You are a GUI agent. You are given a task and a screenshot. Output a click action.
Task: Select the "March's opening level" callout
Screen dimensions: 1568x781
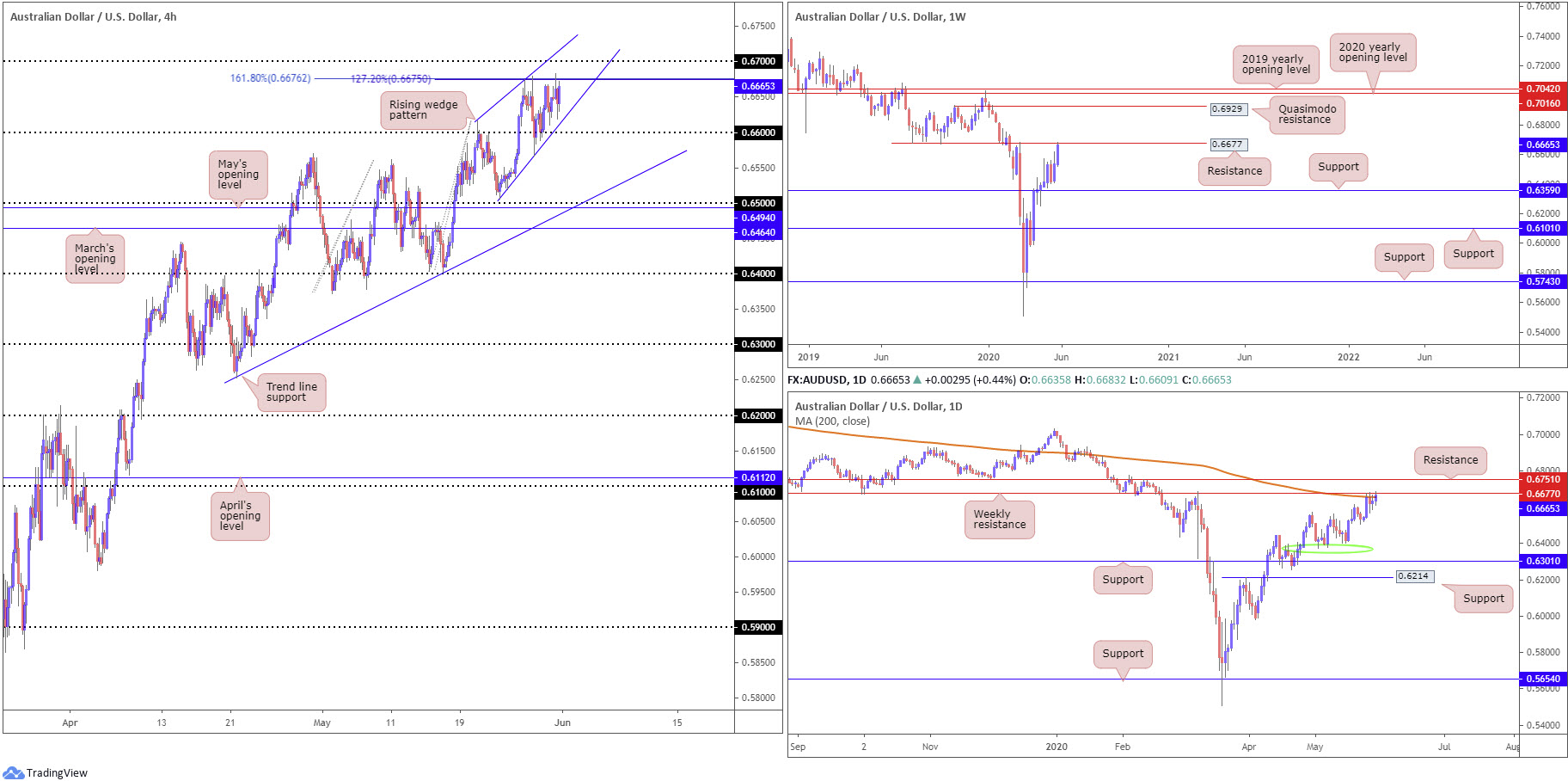click(x=95, y=259)
